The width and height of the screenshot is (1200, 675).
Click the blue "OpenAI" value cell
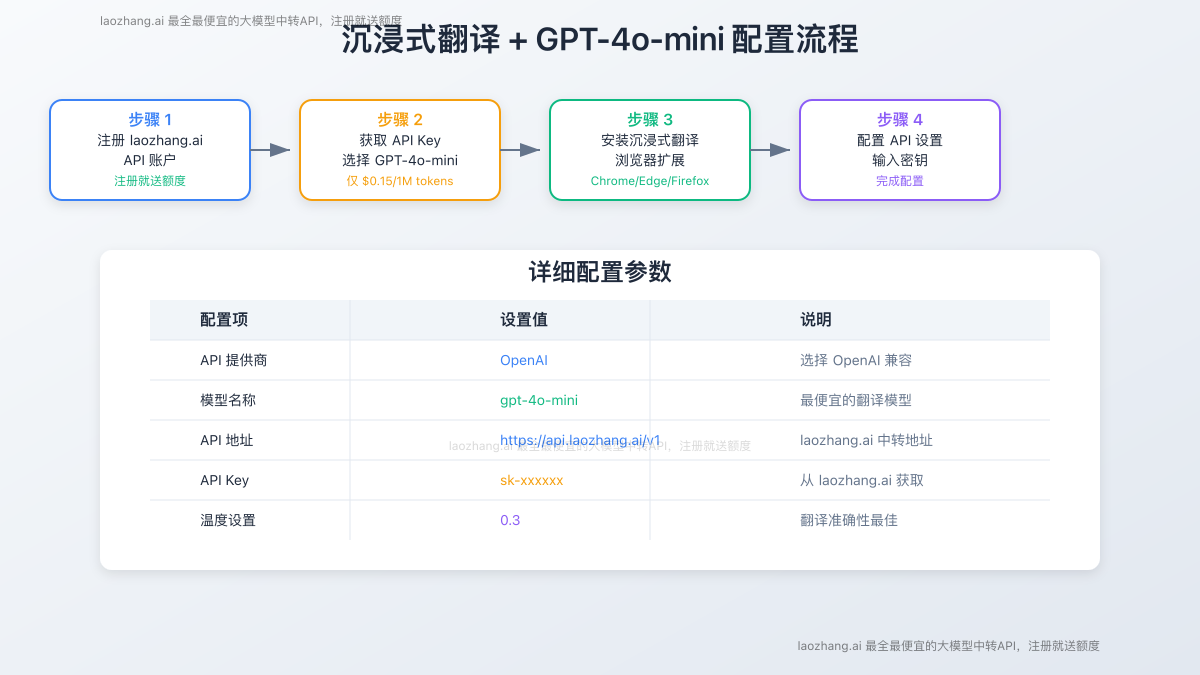(524, 360)
